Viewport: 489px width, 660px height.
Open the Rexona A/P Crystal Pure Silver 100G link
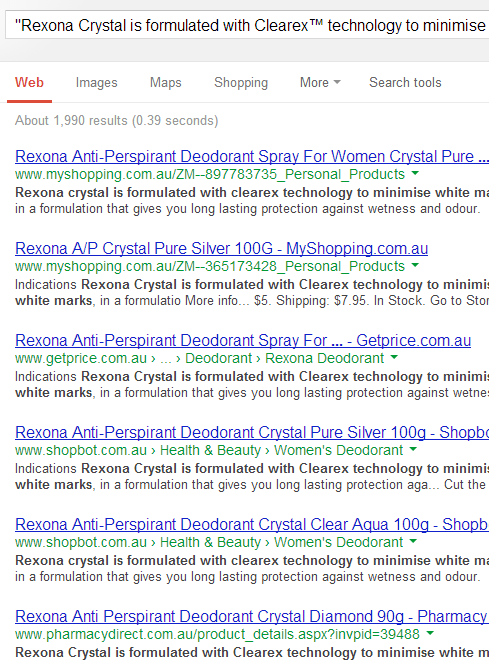click(221, 248)
